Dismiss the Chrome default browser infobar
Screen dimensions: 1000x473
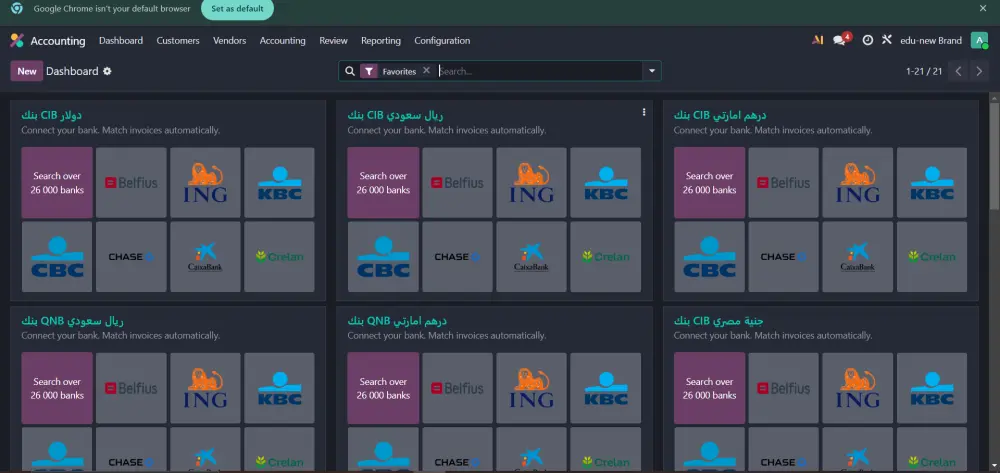983,8
